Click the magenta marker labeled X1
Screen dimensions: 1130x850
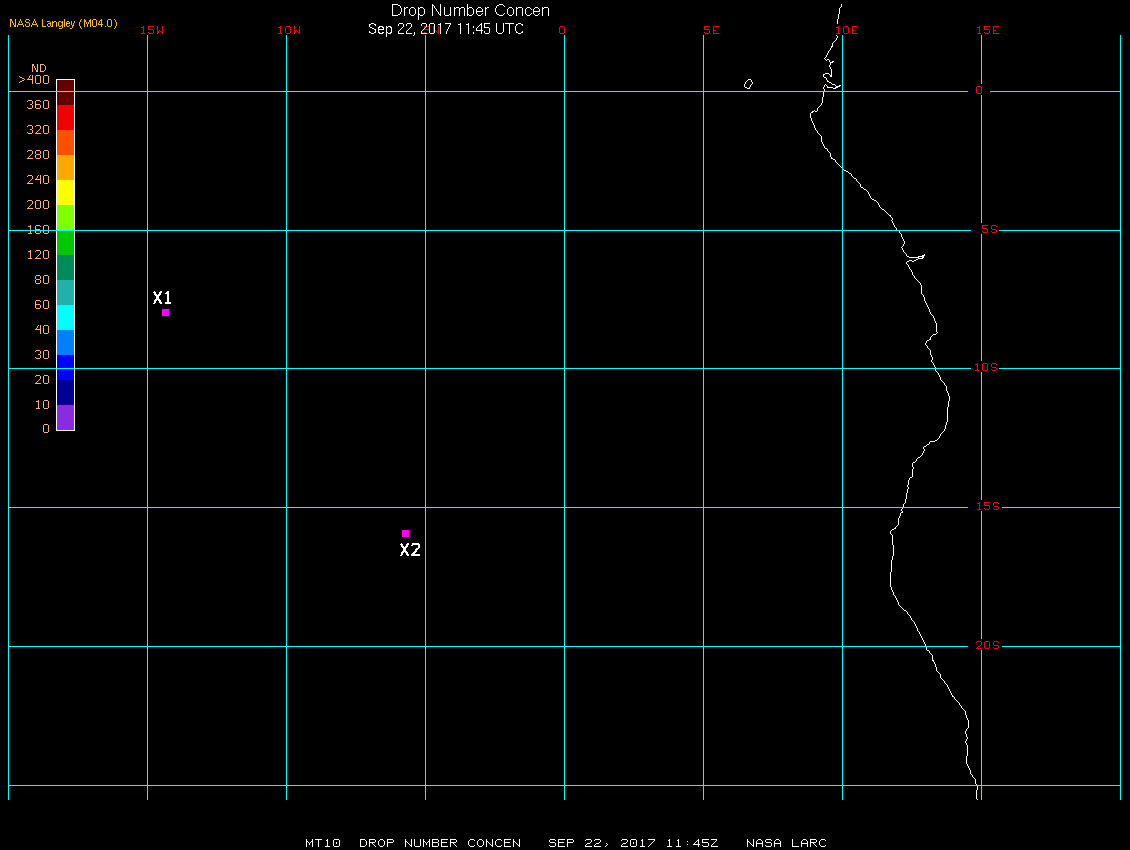(x=166, y=312)
